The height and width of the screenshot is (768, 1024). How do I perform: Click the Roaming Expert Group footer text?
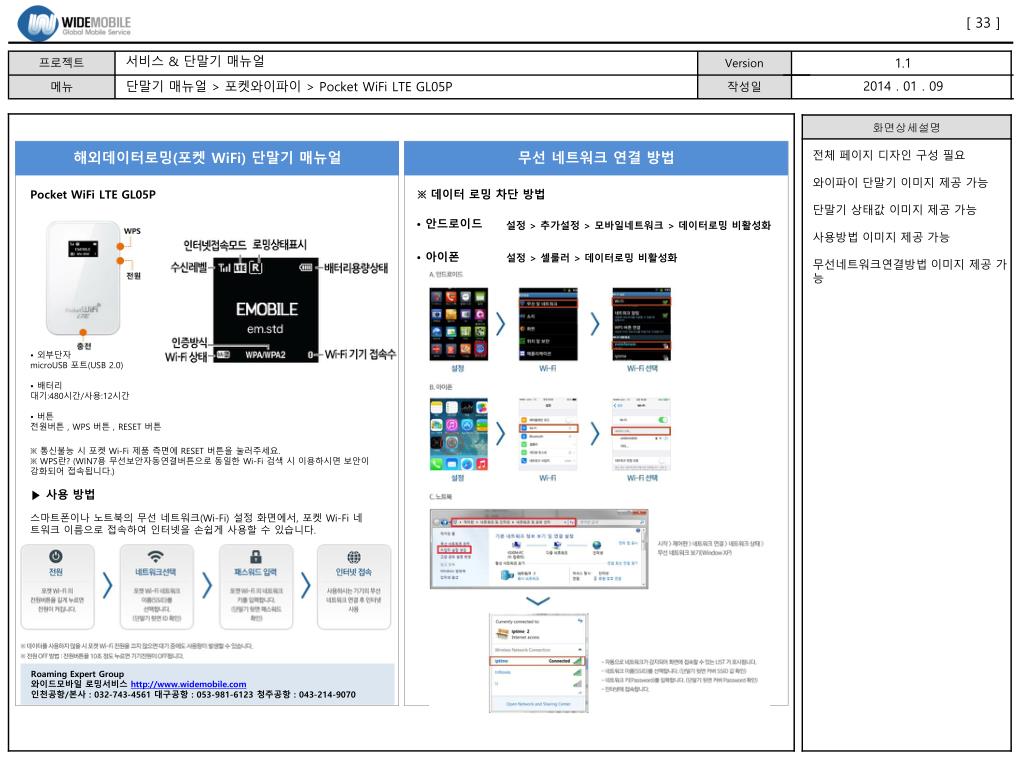pos(77,674)
